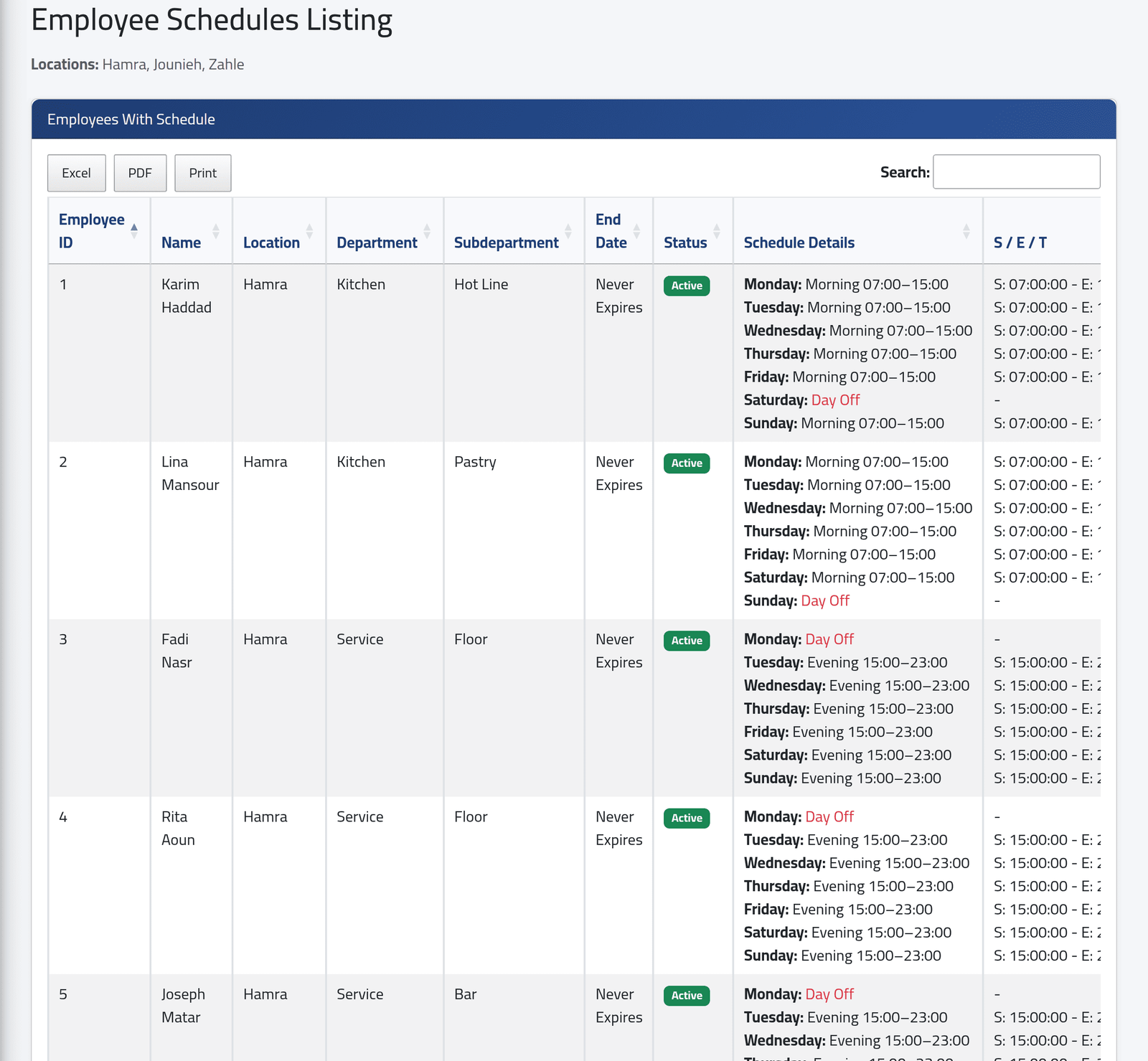Click the Employees With Schedule panel header

pos(574,119)
